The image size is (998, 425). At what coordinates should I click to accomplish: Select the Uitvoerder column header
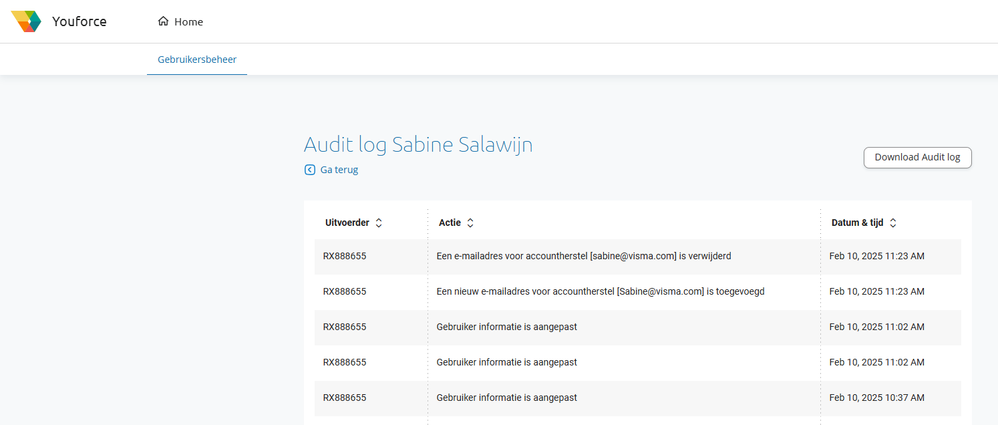tap(347, 222)
